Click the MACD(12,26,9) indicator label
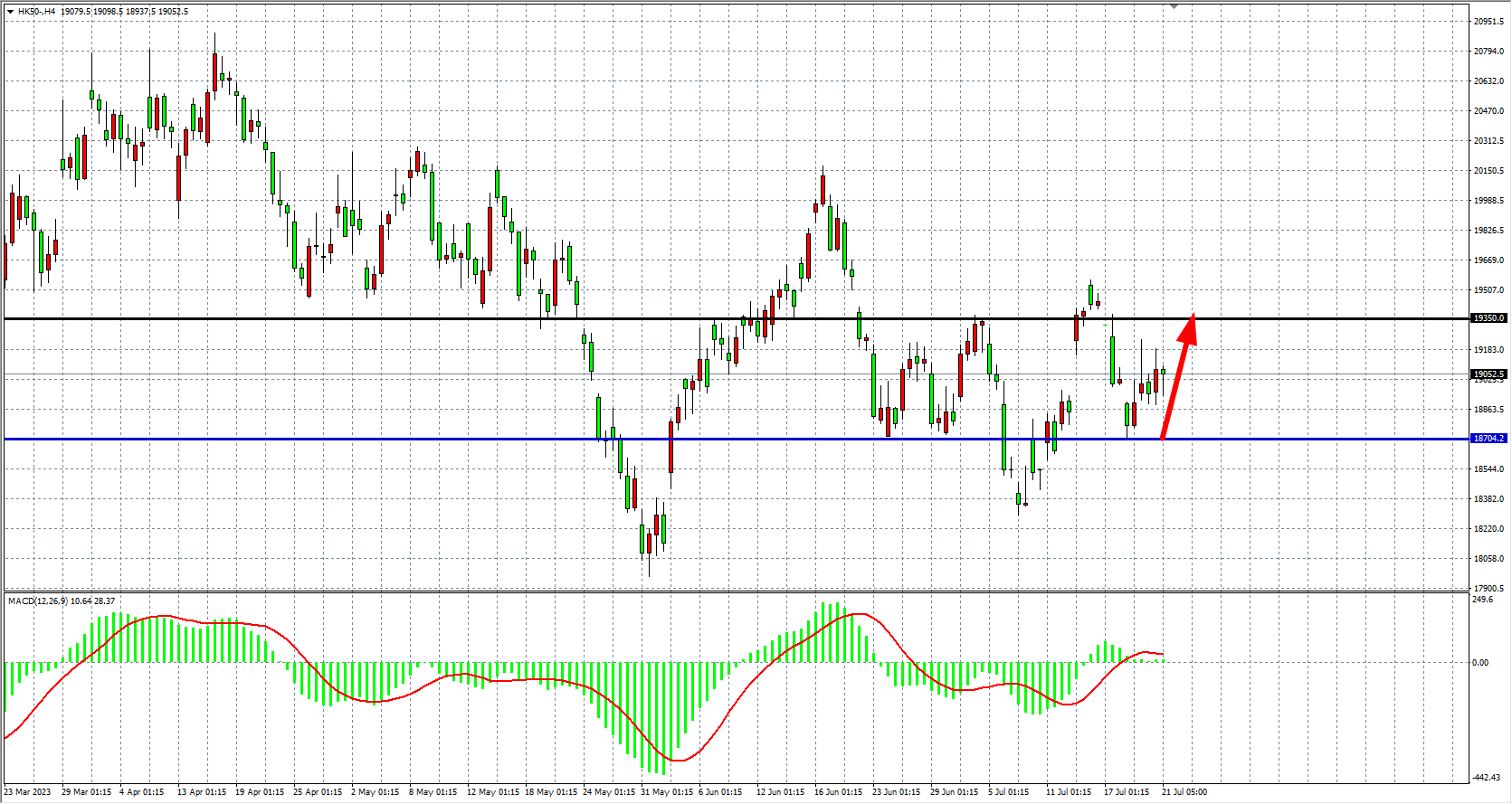Viewport: 1512px width, 804px height. tap(37, 601)
